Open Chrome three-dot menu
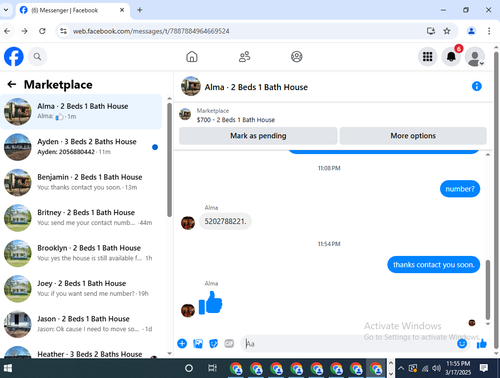Viewport: 500px width, 378px height. pos(489,31)
